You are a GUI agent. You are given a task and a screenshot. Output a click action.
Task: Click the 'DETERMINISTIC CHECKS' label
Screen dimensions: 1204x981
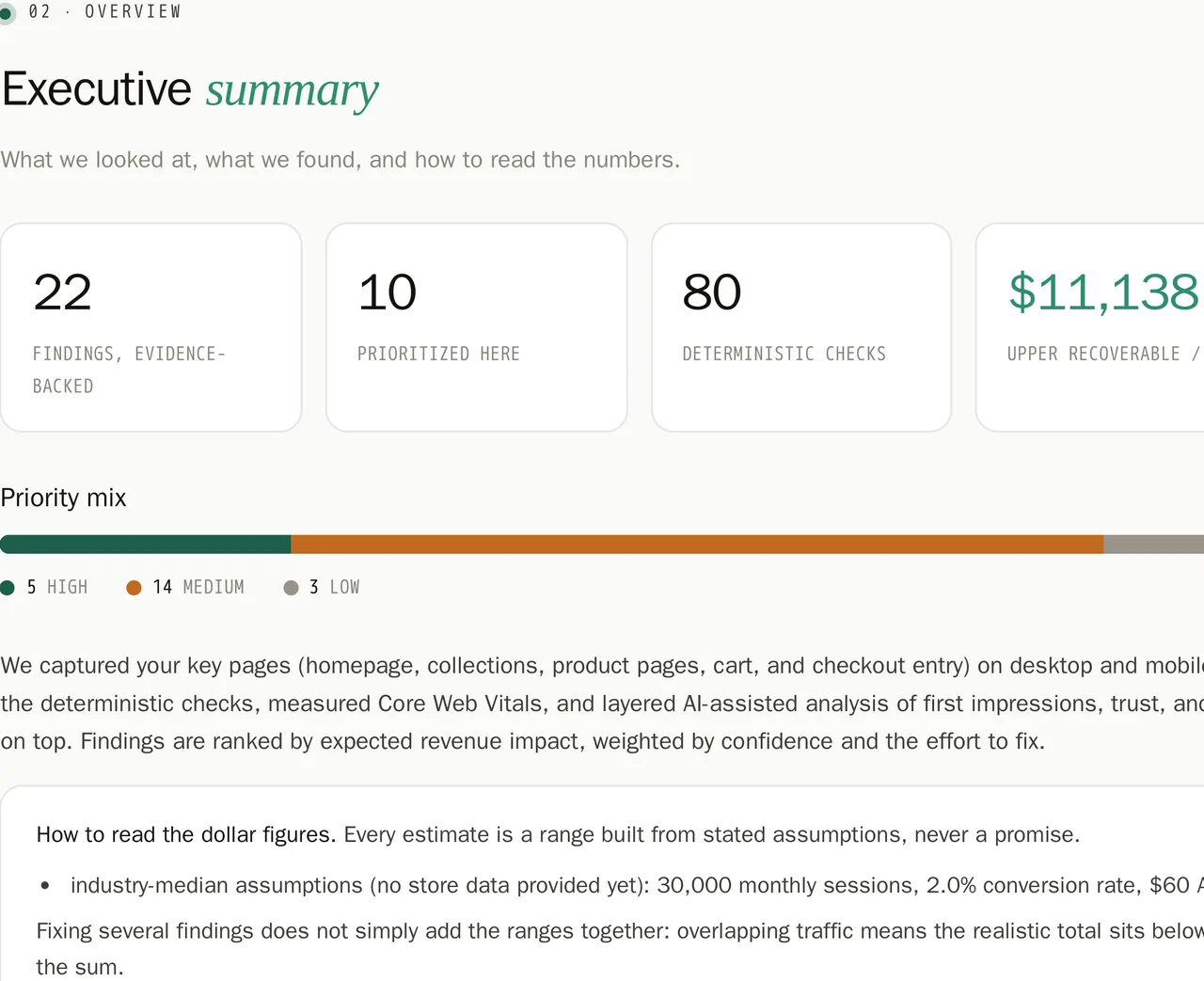point(784,354)
